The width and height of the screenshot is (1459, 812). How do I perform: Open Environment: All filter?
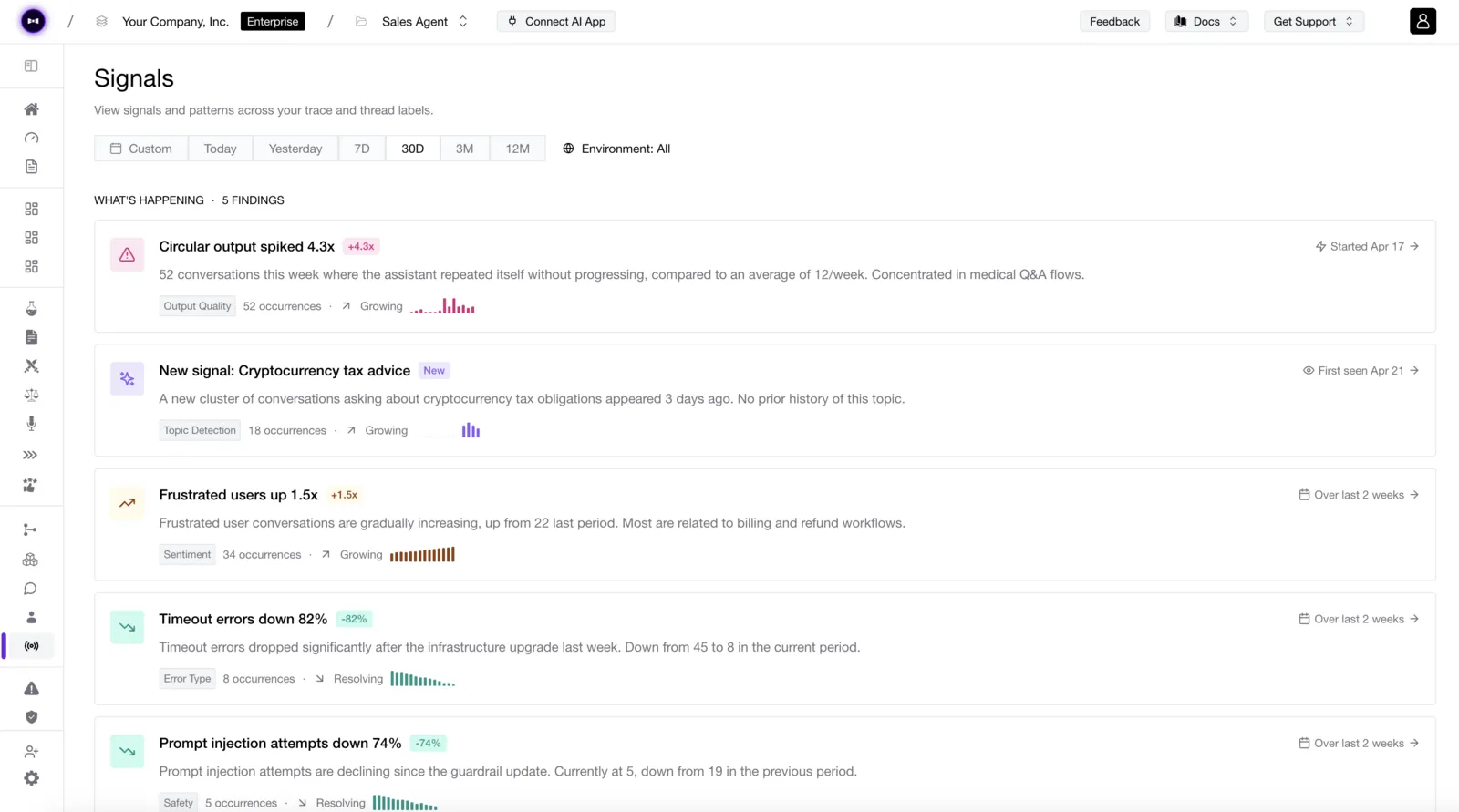(616, 149)
